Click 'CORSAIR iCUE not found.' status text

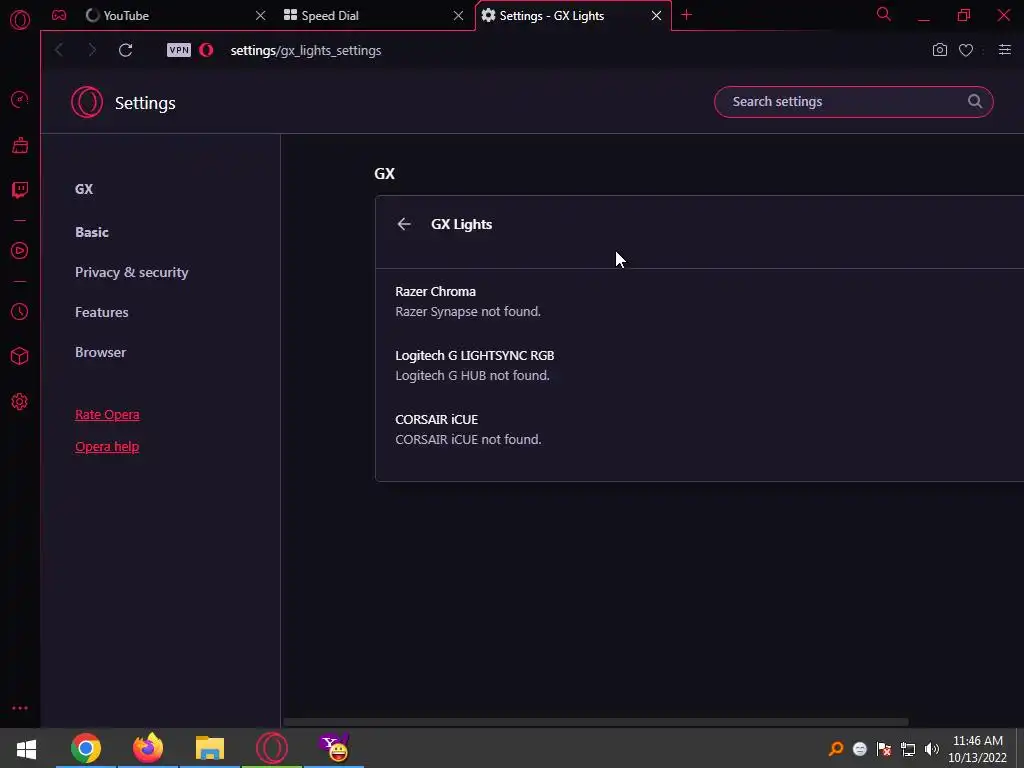pos(468,440)
